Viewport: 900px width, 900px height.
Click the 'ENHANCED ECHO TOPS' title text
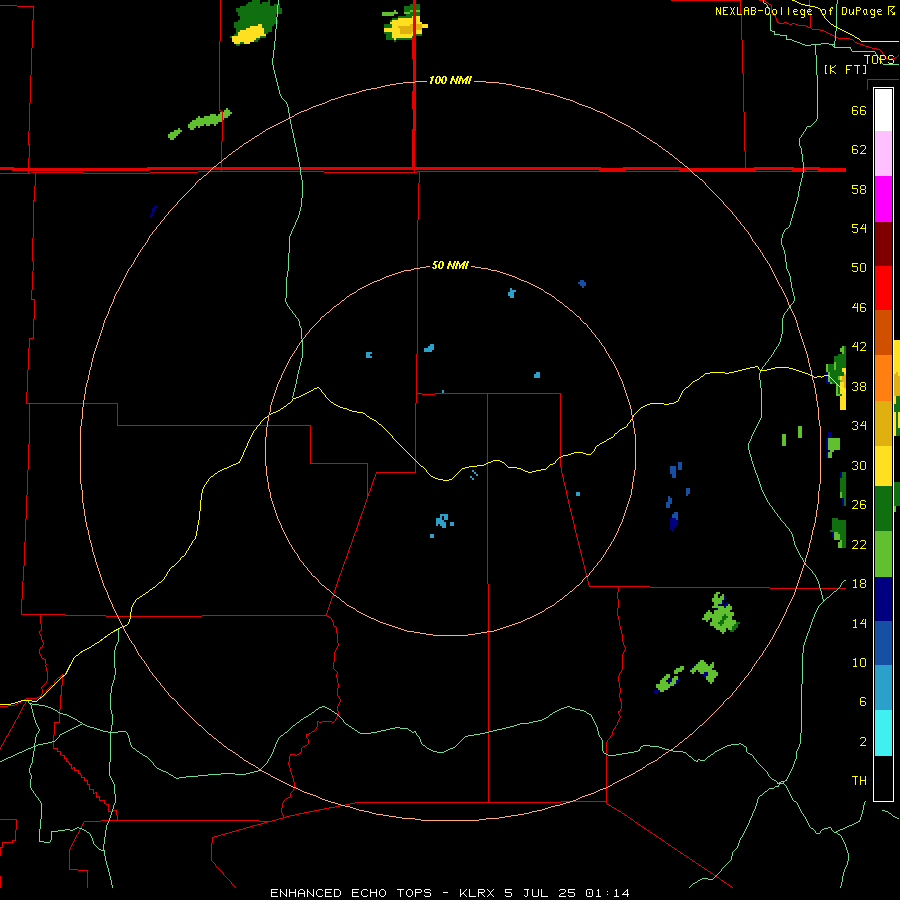[x=351, y=893]
